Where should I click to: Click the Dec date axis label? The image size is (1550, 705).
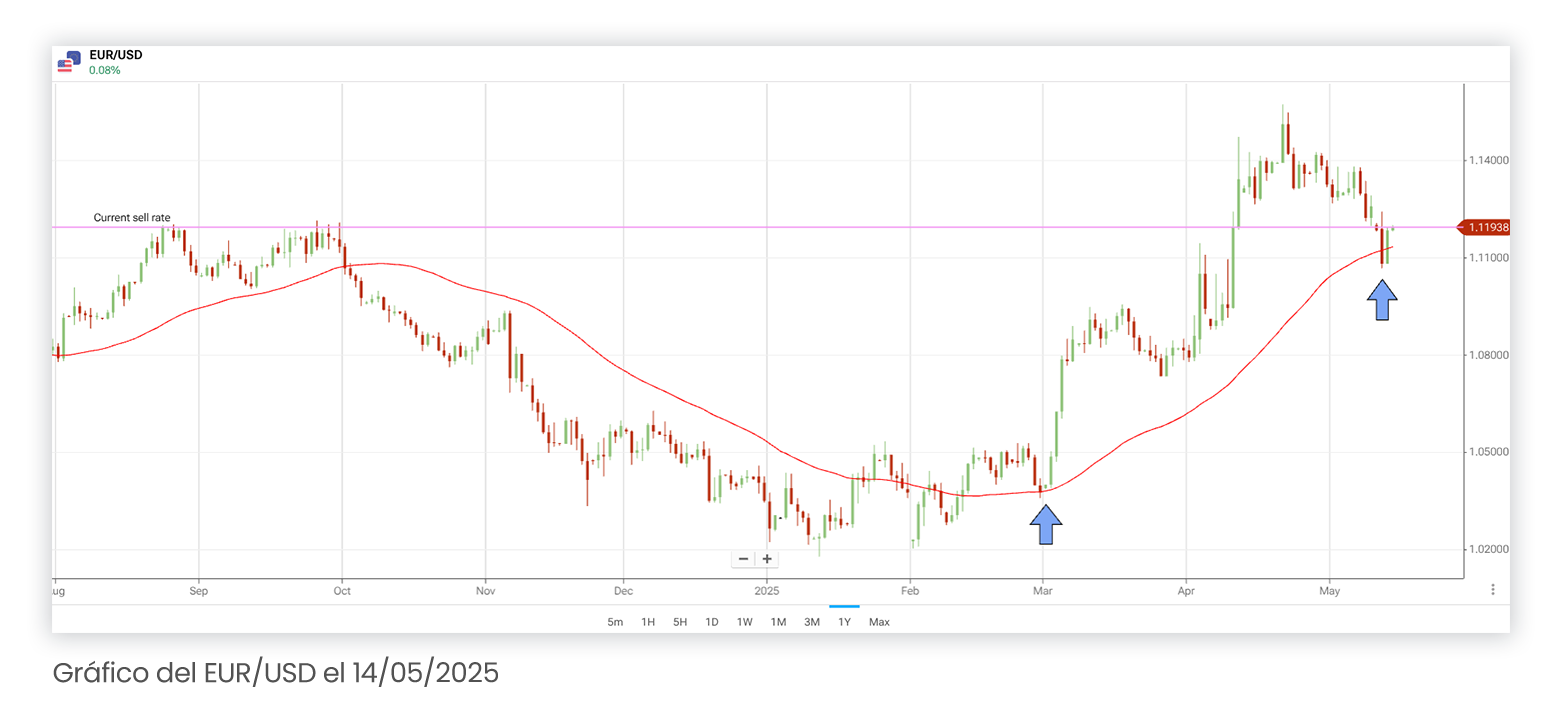pos(623,590)
